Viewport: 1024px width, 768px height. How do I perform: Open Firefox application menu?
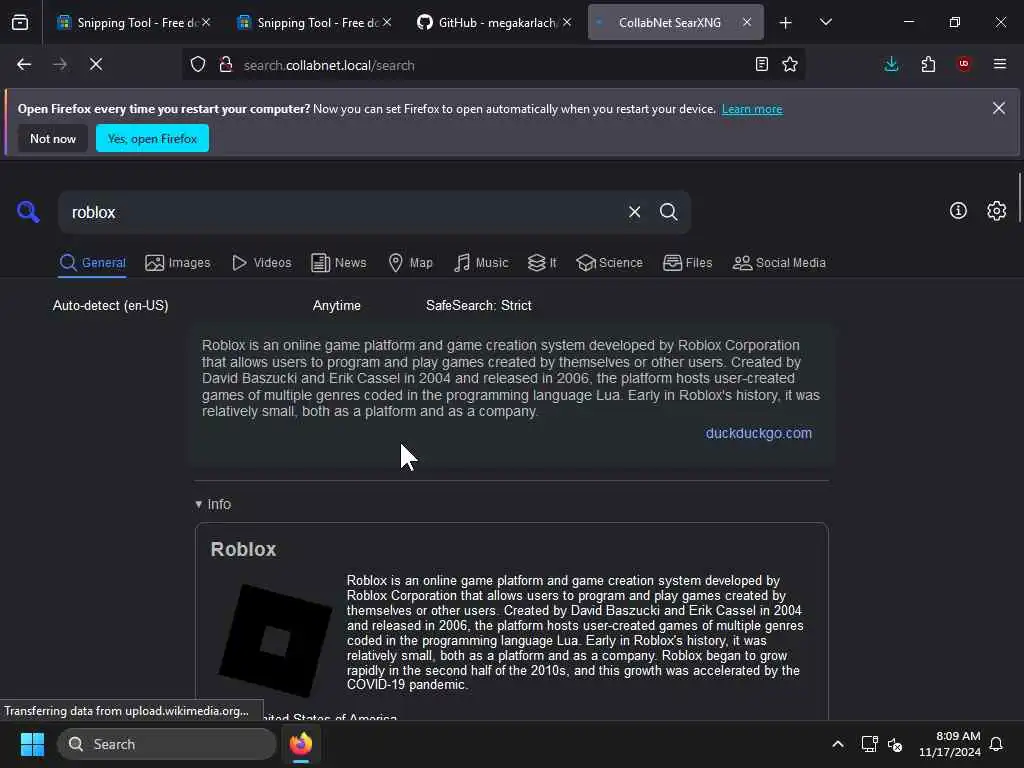click(x=1000, y=64)
